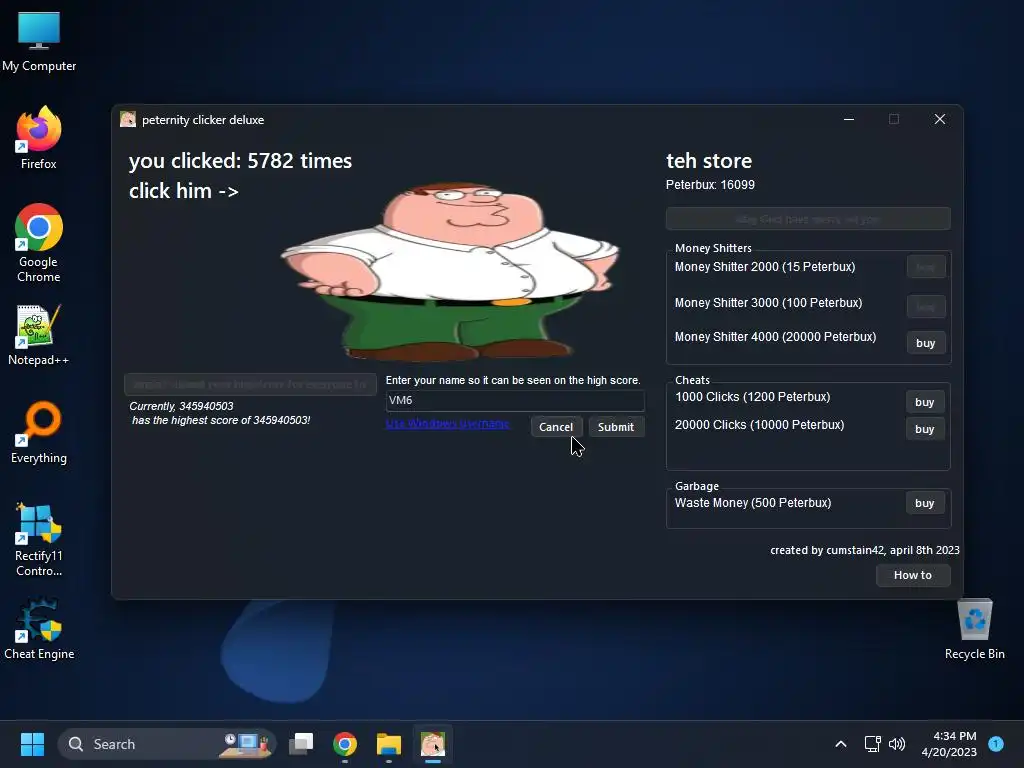Open Windows Start menu
This screenshot has width=1024, height=768.
click(32, 744)
